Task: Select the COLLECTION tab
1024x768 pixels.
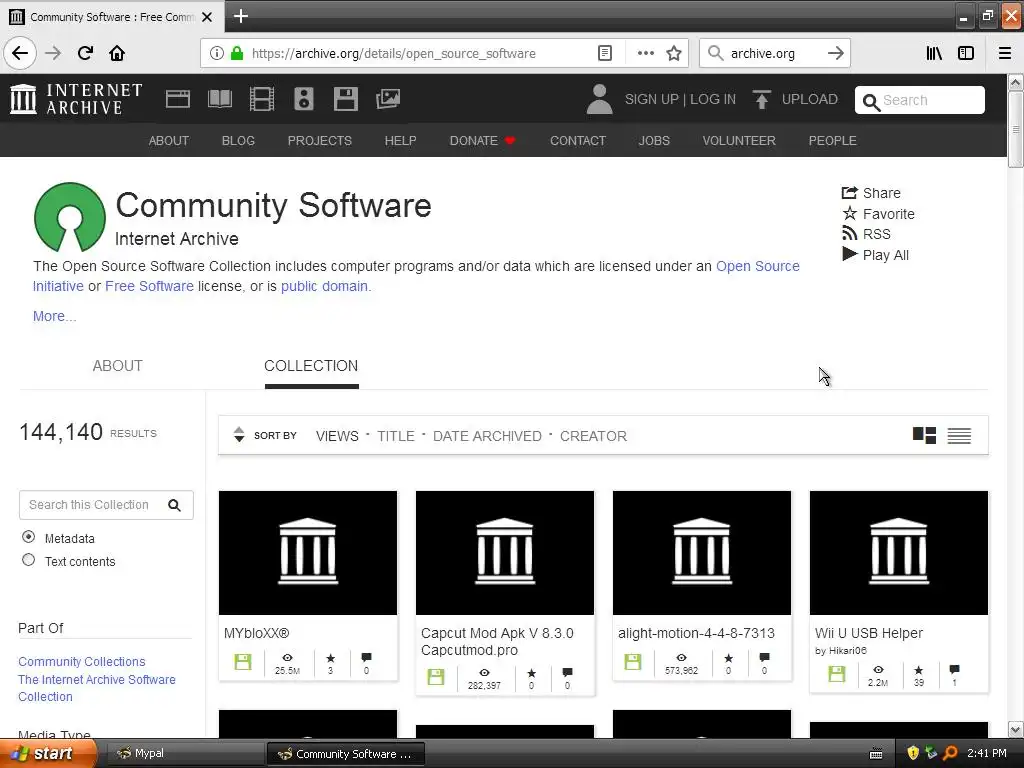Action: [x=311, y=366]
